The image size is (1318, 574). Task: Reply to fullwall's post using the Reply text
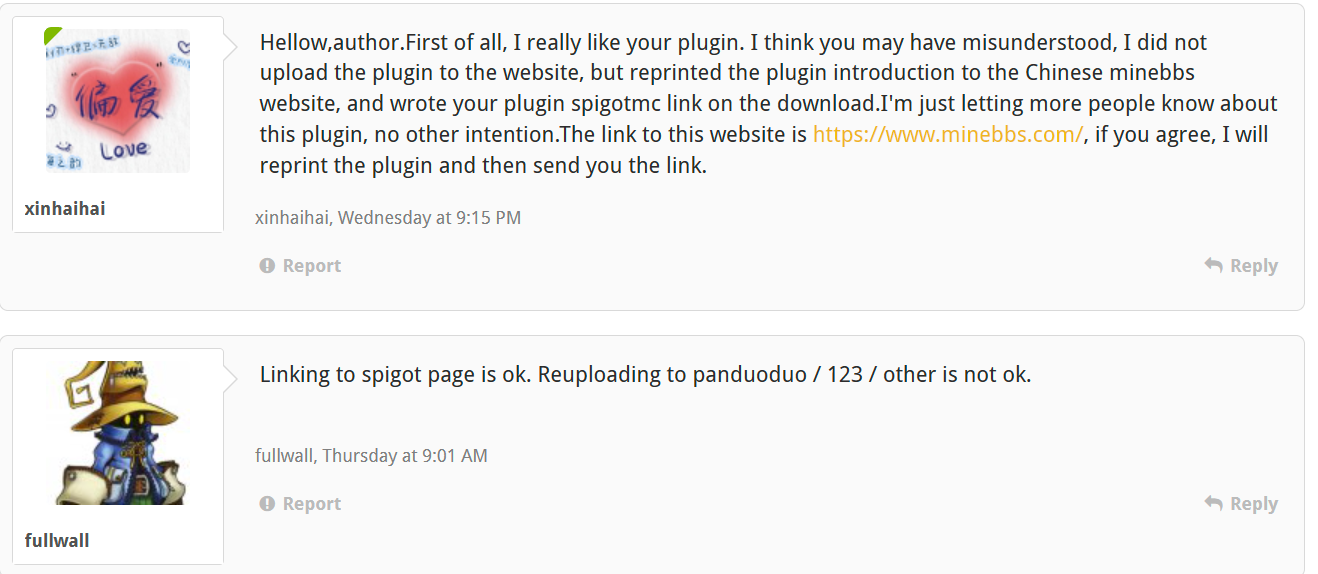coord(1254,504)
